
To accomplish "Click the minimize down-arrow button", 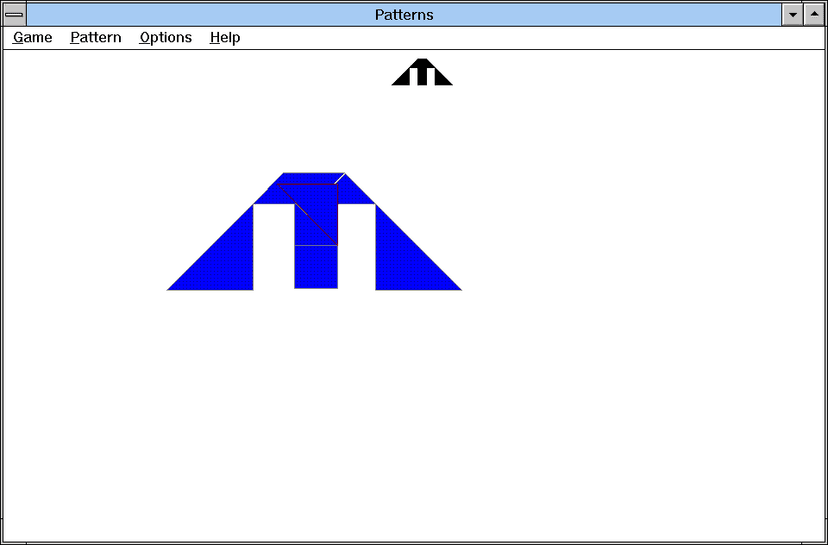I will (792, 14).
